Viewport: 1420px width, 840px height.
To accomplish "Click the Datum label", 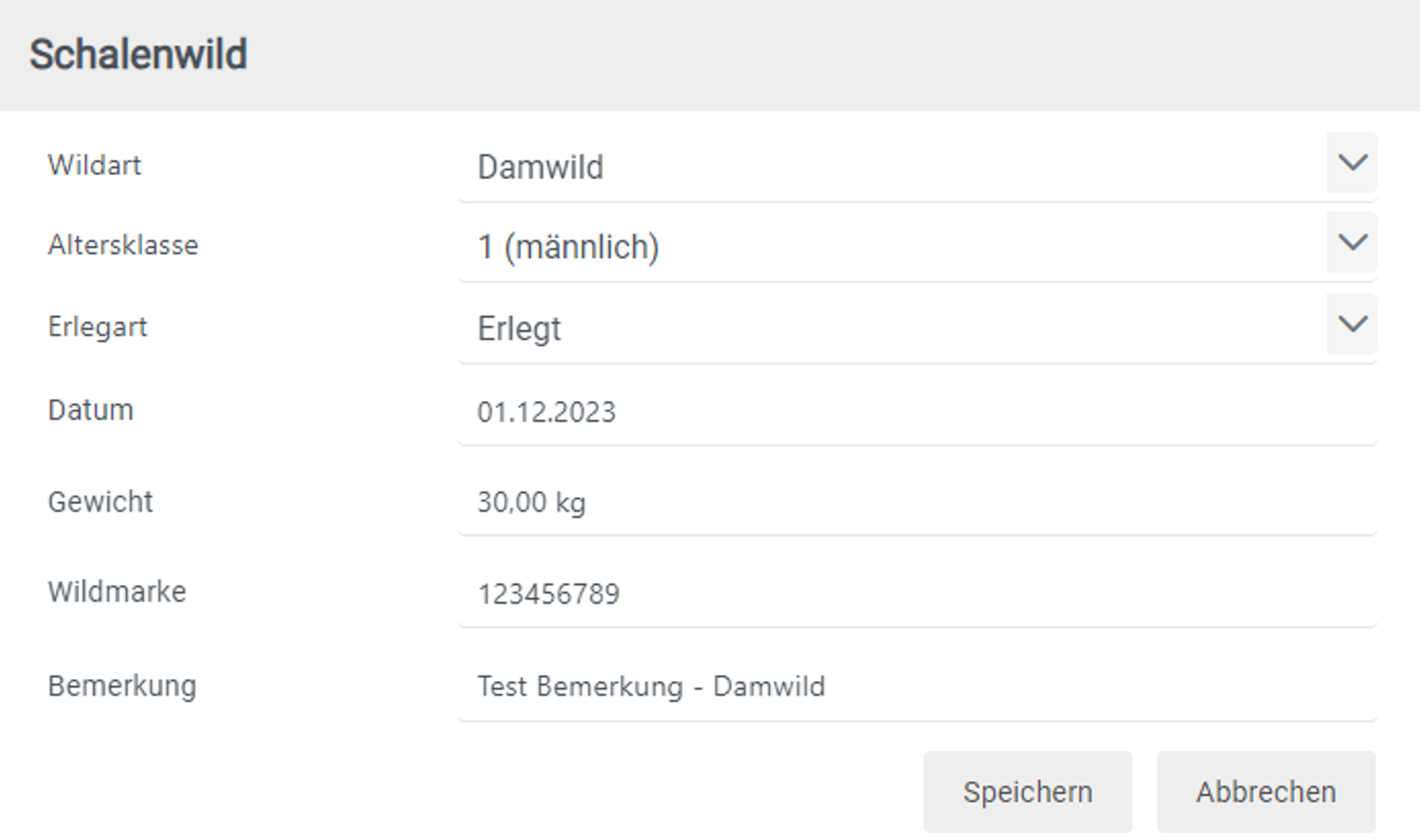I will pyautogui.click(x=91, y=410).
